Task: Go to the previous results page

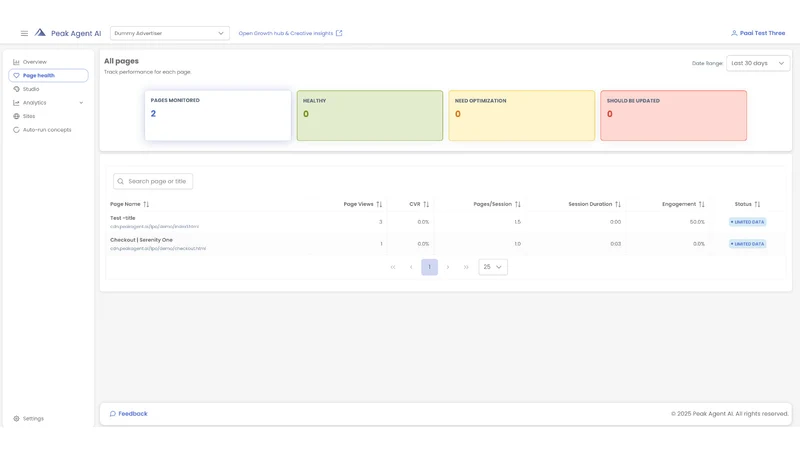Action: [x=411, y=267]
